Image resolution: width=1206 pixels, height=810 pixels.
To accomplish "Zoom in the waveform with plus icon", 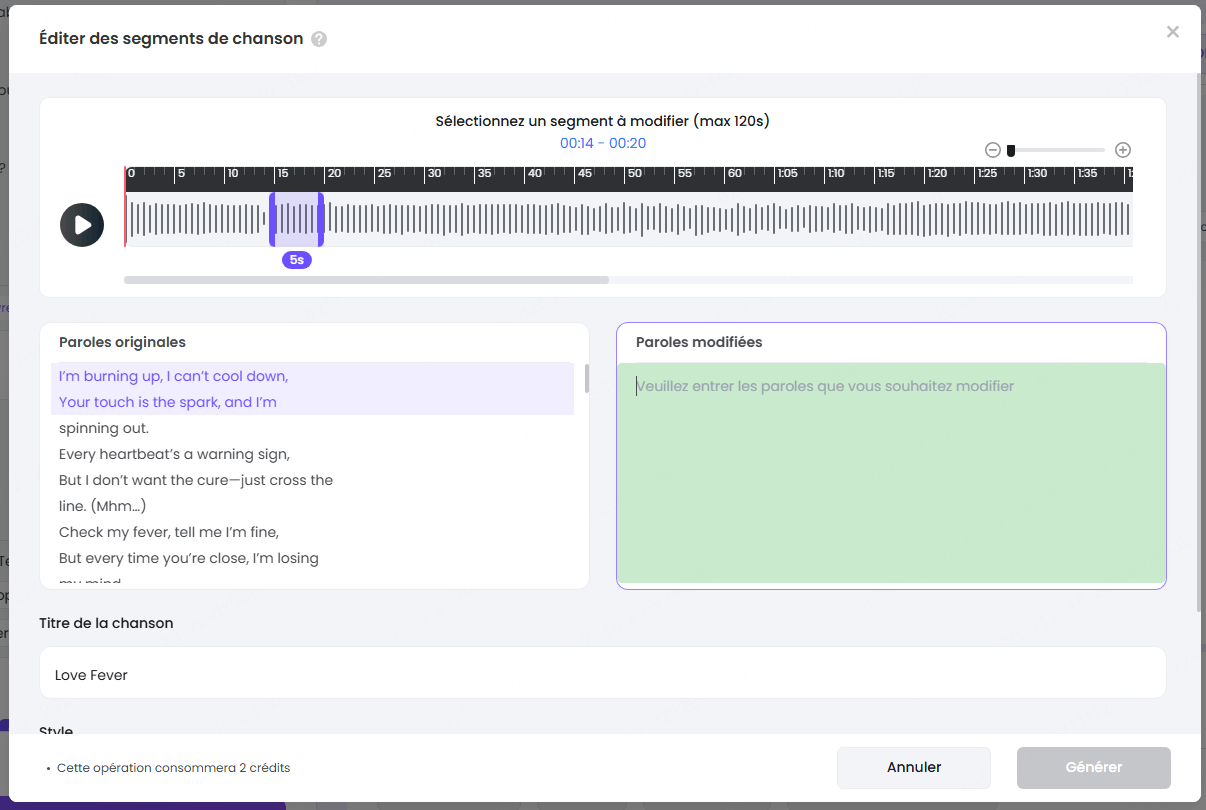I will [1123, 150].
